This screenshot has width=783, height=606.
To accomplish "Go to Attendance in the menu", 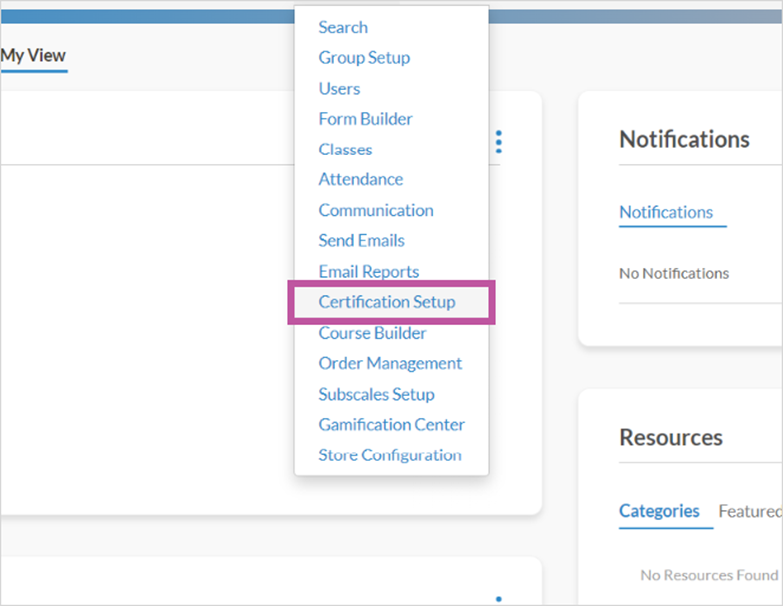I will pos(361,179).
